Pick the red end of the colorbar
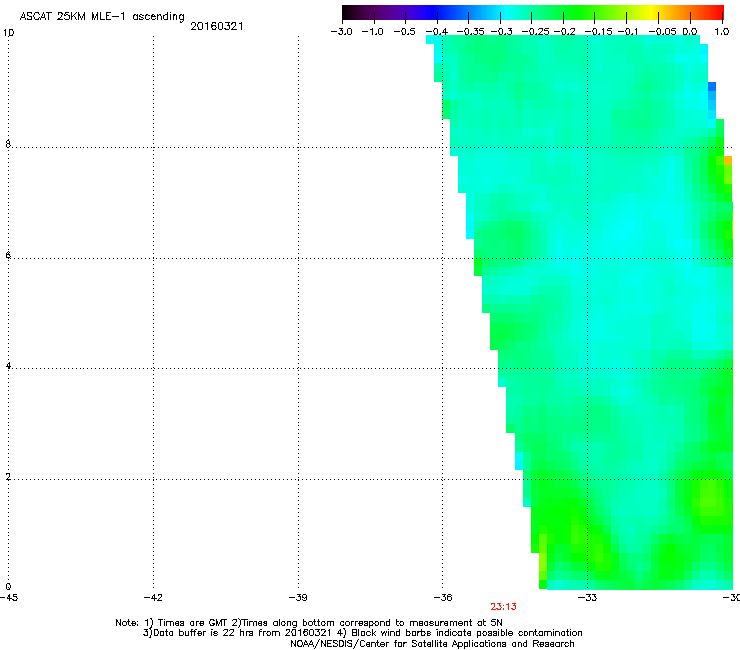740x650 pixels. tap(715, 12)
